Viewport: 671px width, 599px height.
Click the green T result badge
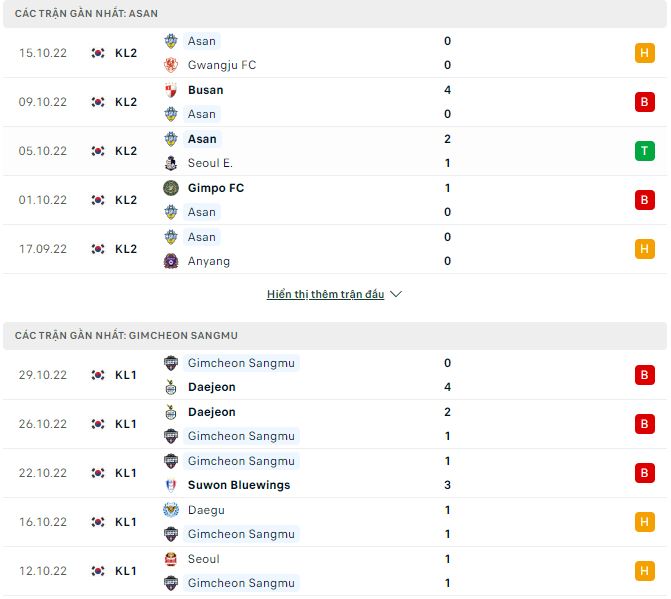tap(644, 151)
